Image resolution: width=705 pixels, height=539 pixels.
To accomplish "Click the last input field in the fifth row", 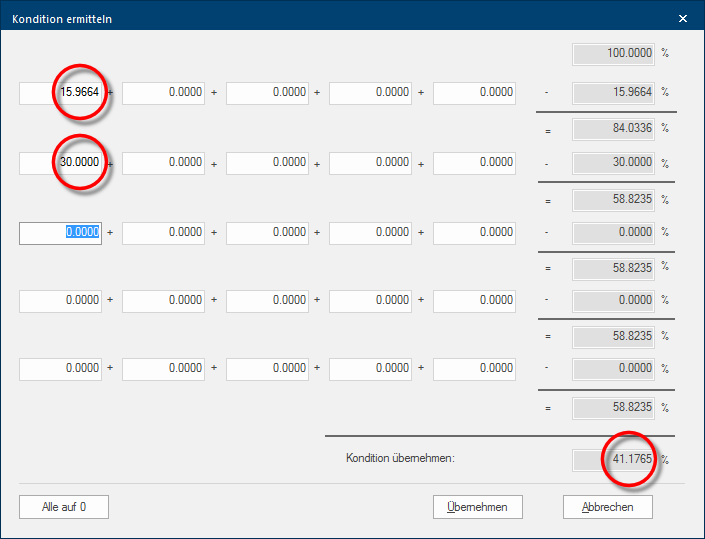I will [474, 368].
